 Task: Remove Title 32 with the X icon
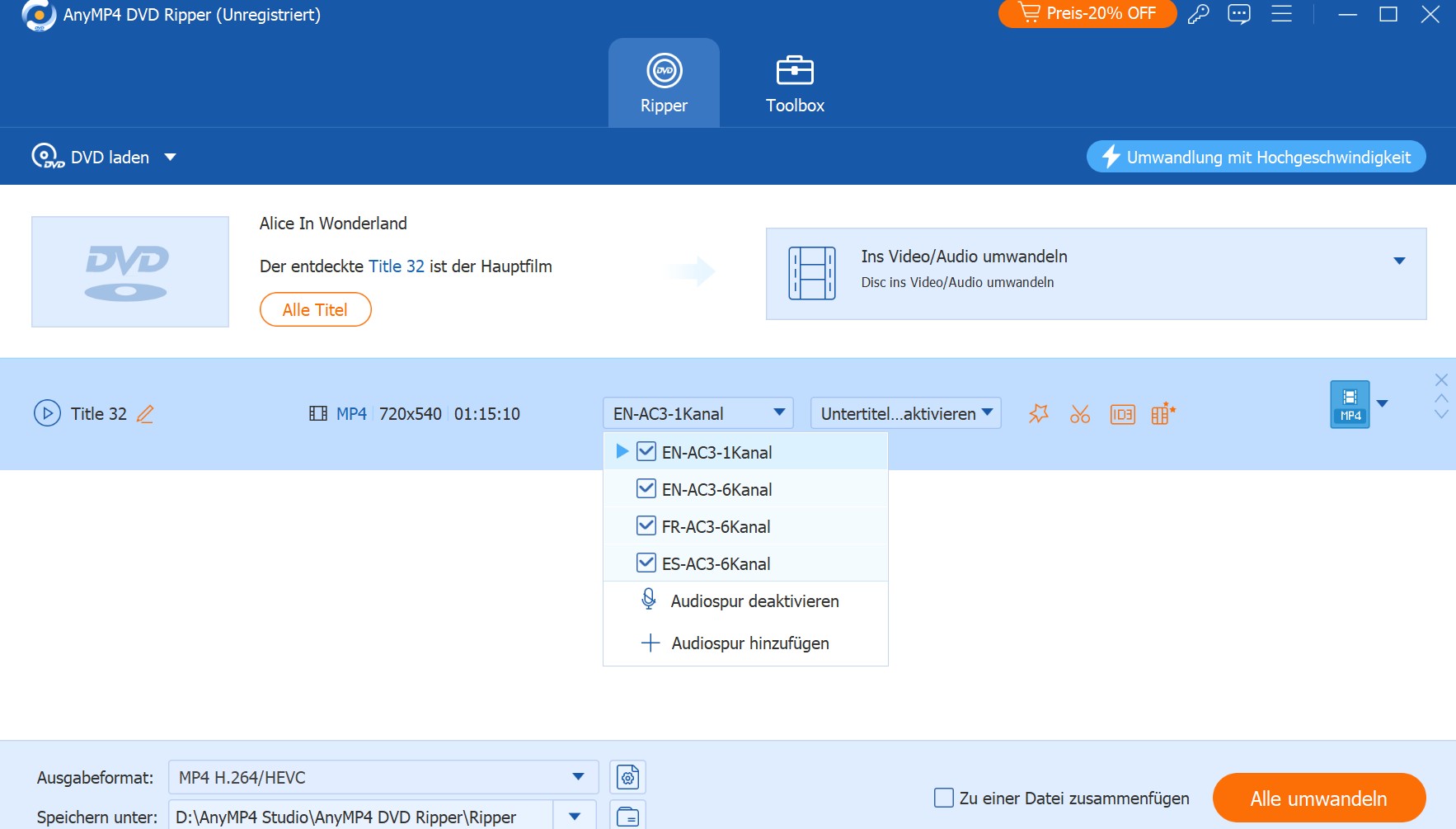(1441, 379)
